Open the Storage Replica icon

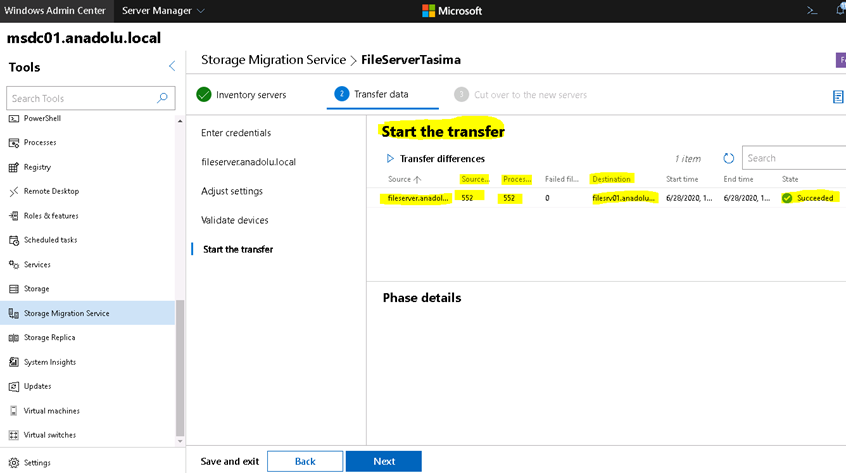[x=13, y=338]
